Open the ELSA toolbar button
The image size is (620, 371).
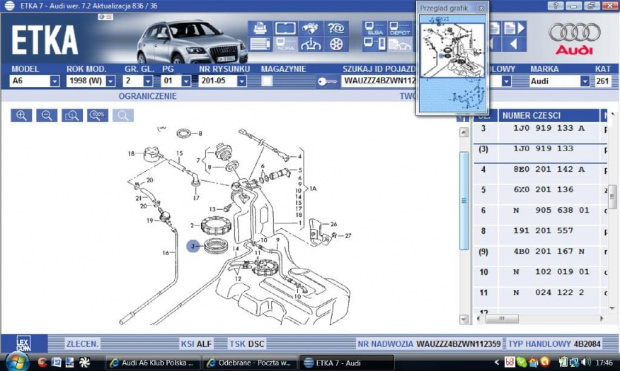374,28
